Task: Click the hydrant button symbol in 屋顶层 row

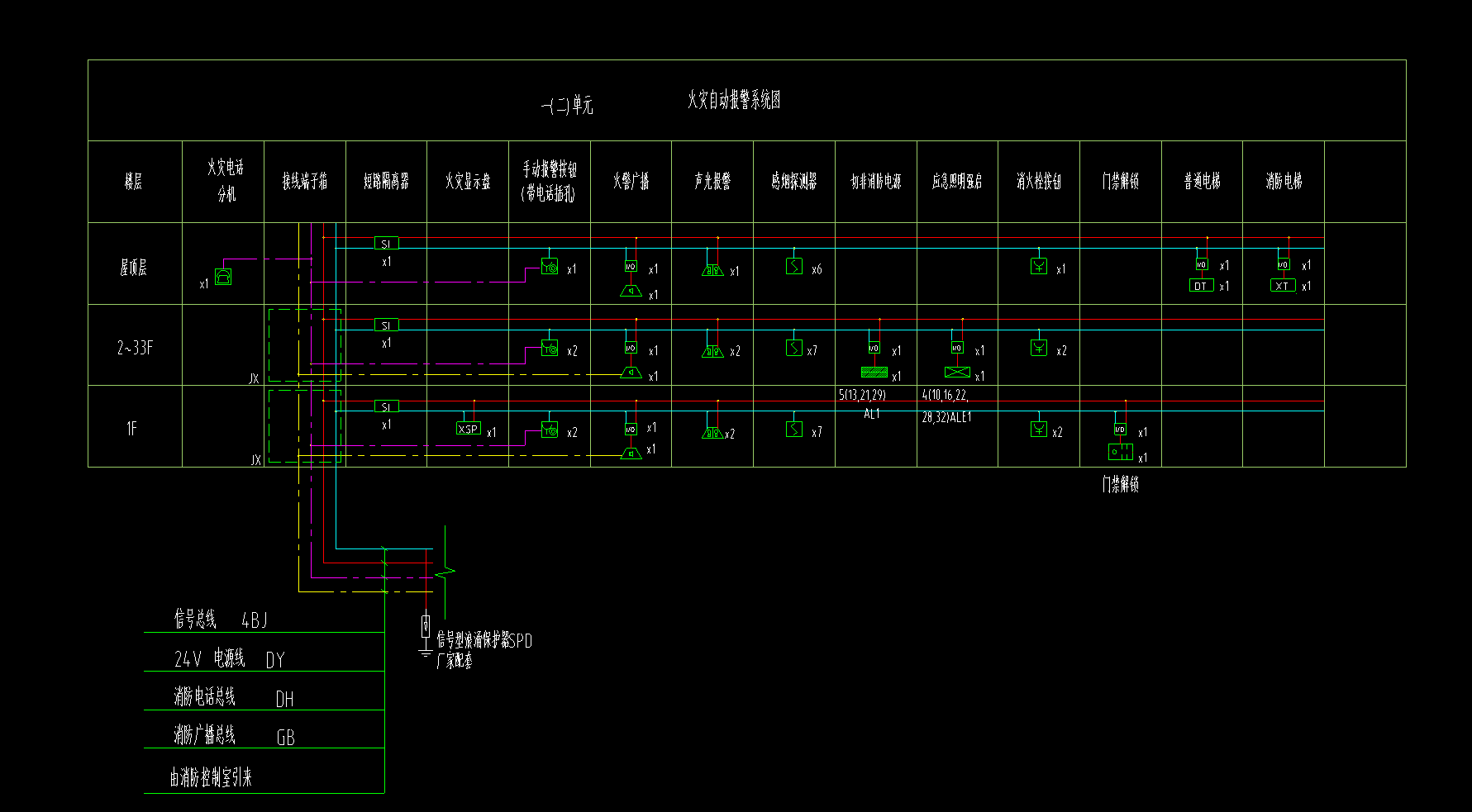Action: (x=1039, y=266)
